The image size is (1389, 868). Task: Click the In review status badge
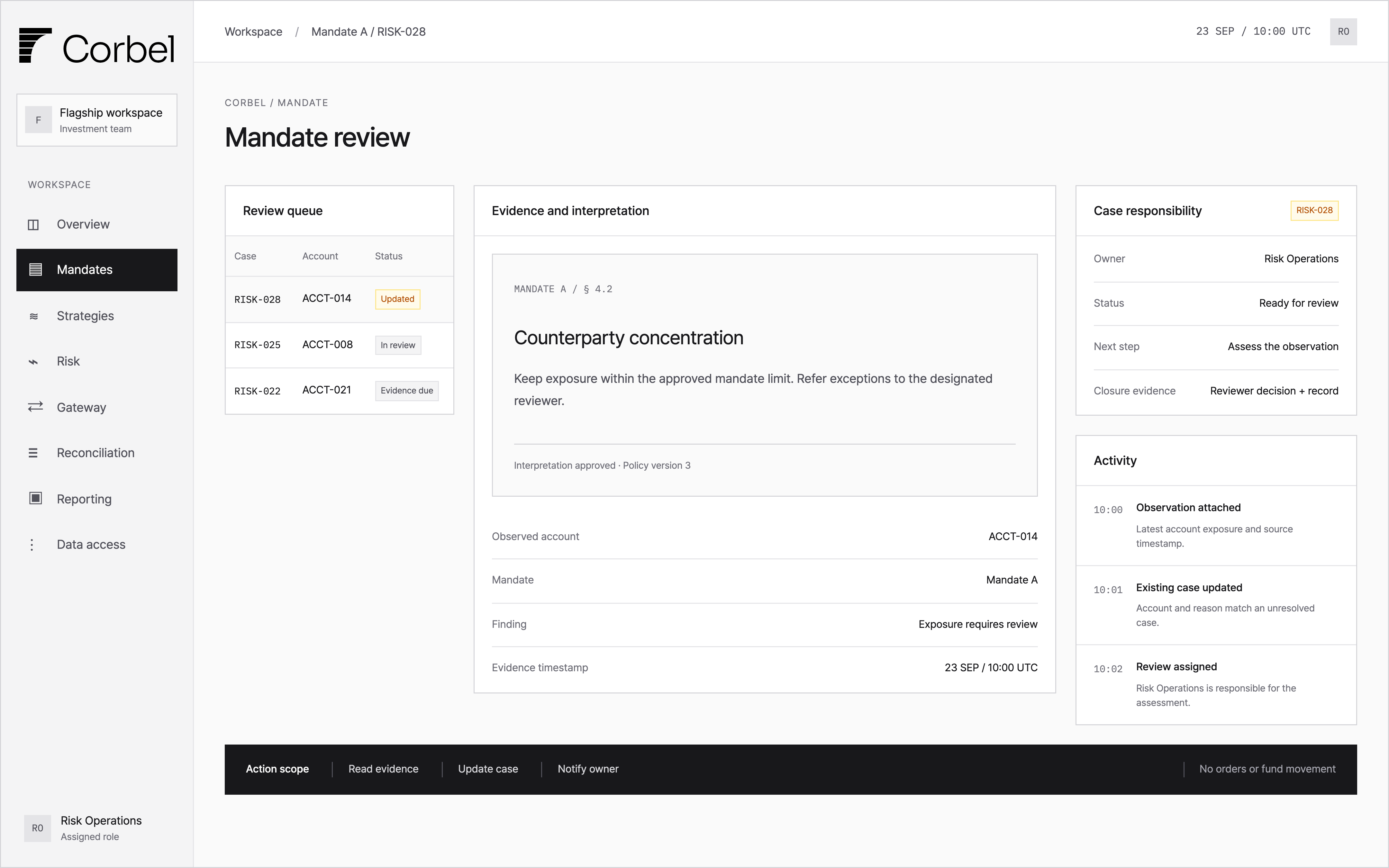point(398,345)
